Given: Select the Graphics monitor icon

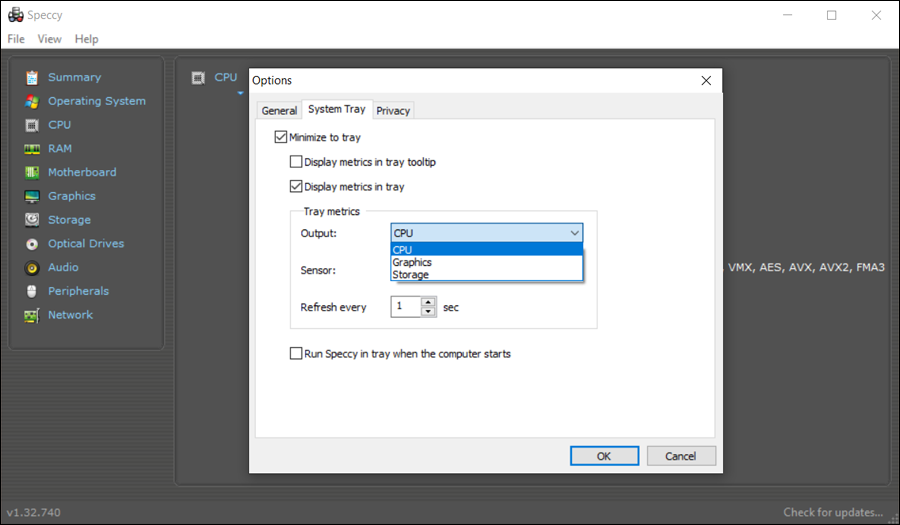Looking at the screenshot, I should click(x=32, y=197).
